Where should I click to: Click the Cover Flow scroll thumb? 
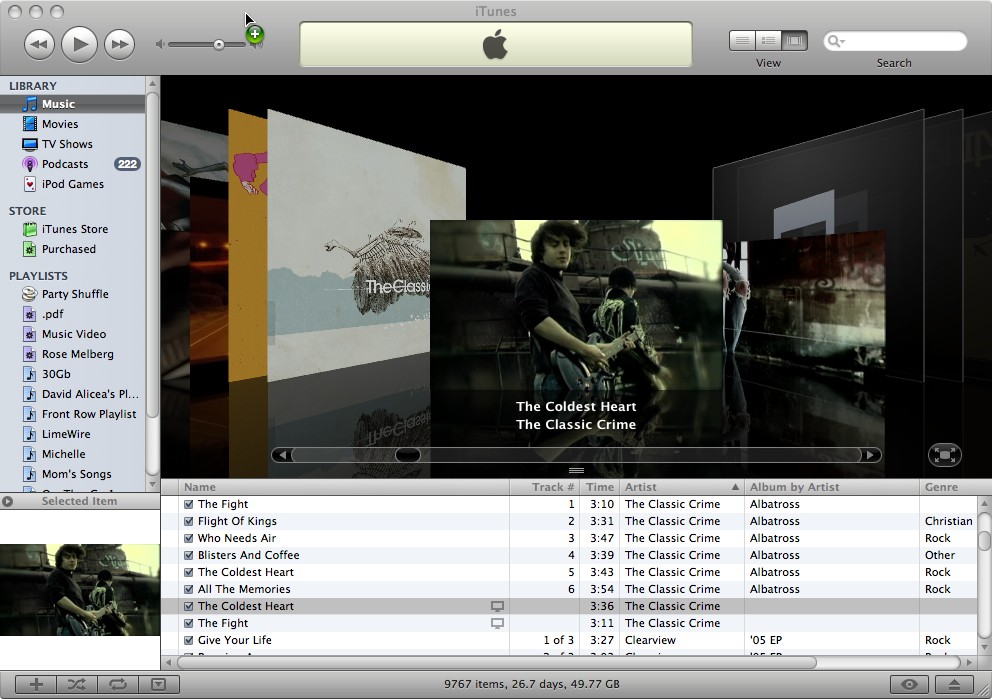coord(407,455)
